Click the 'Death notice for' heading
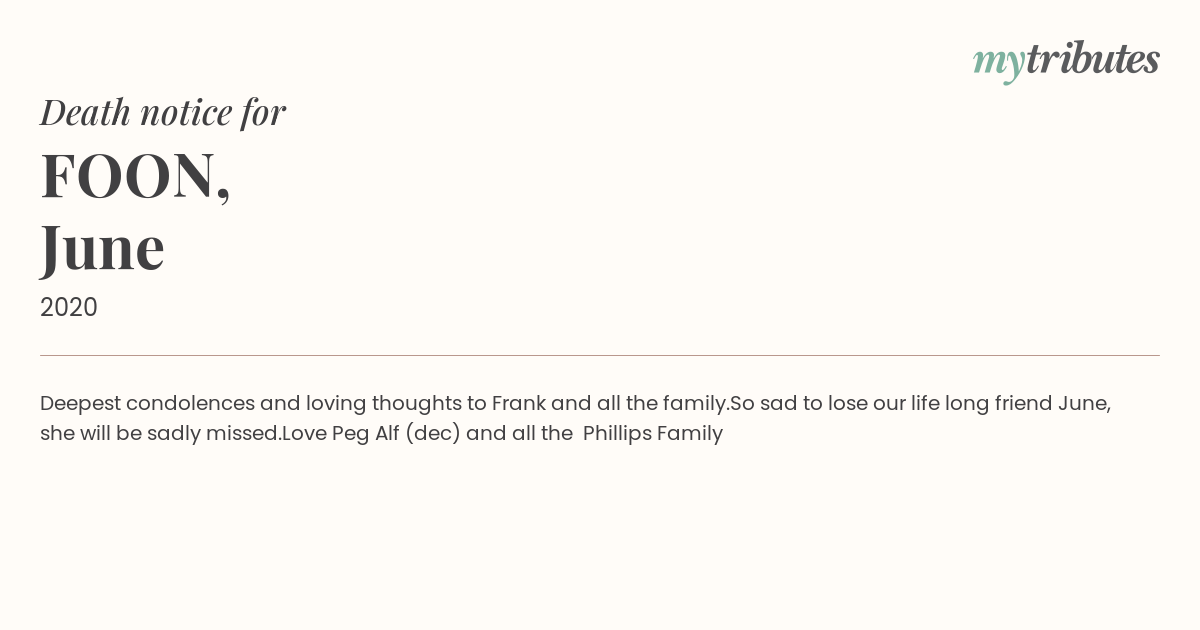The image size is (1200, 630). click(x=163, y=112)
